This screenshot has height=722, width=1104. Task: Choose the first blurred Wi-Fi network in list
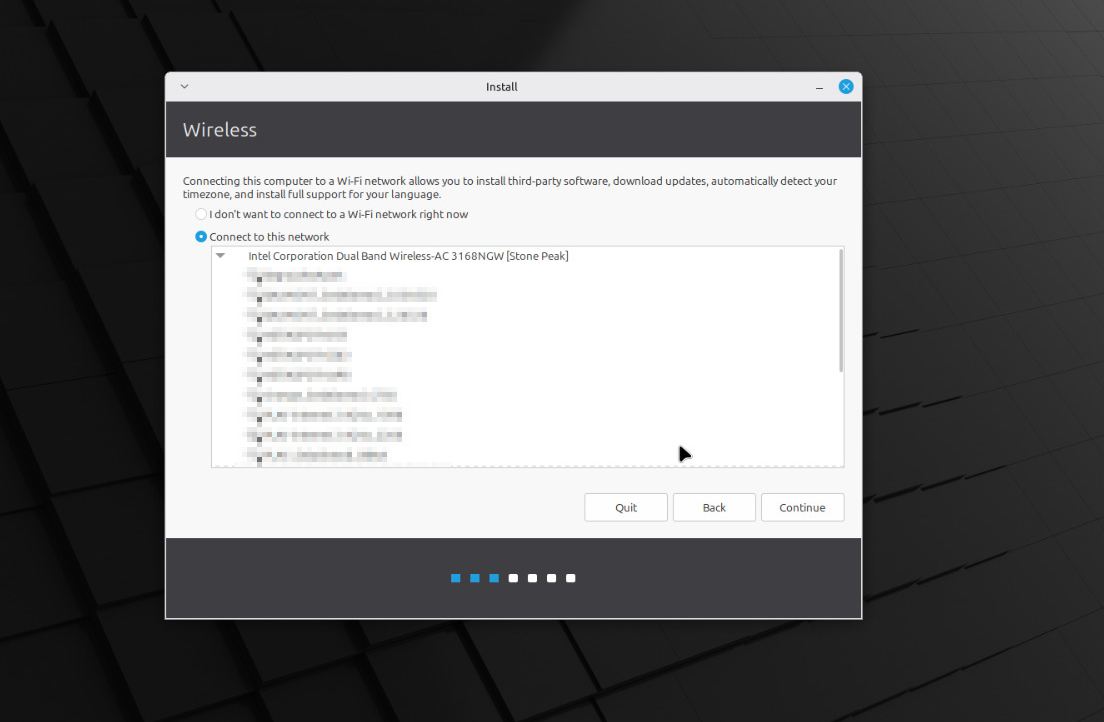(x=298, y=275)
